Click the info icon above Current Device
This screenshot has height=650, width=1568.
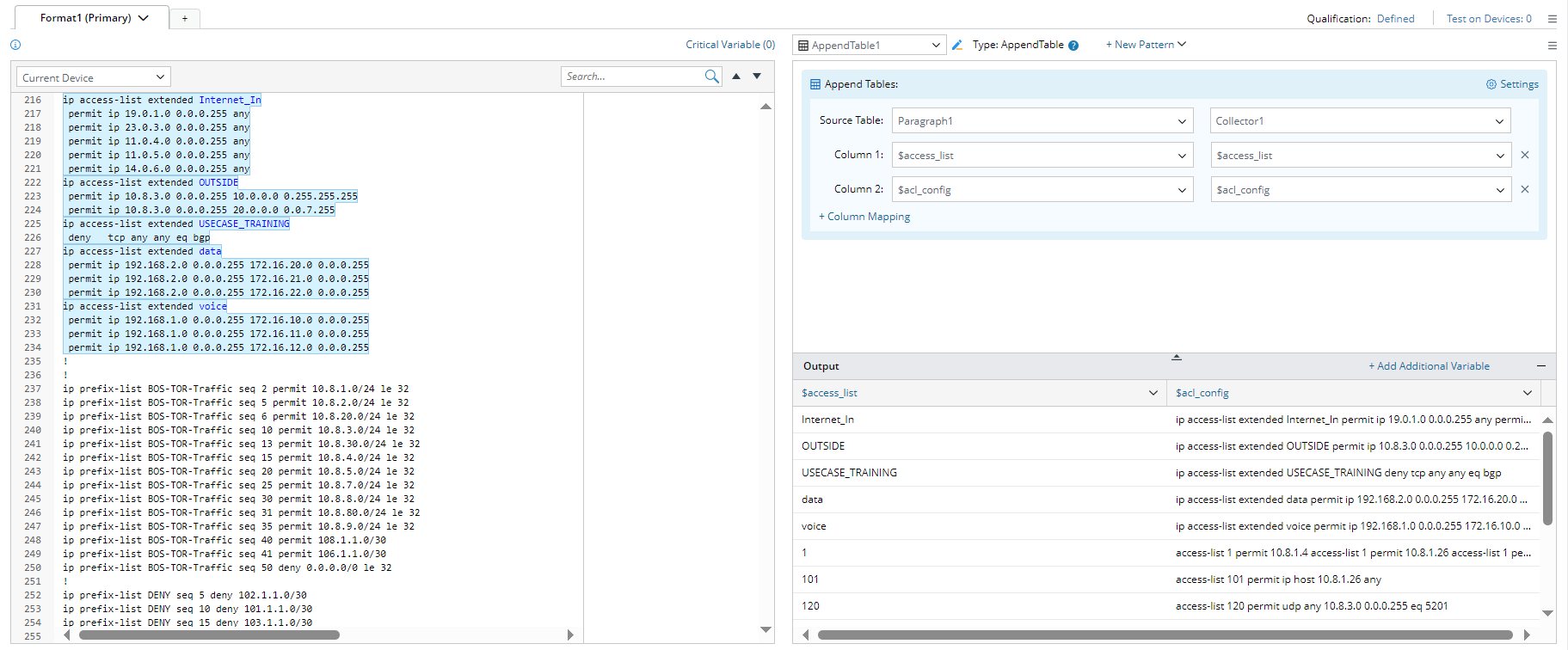(x=15, y=45)
